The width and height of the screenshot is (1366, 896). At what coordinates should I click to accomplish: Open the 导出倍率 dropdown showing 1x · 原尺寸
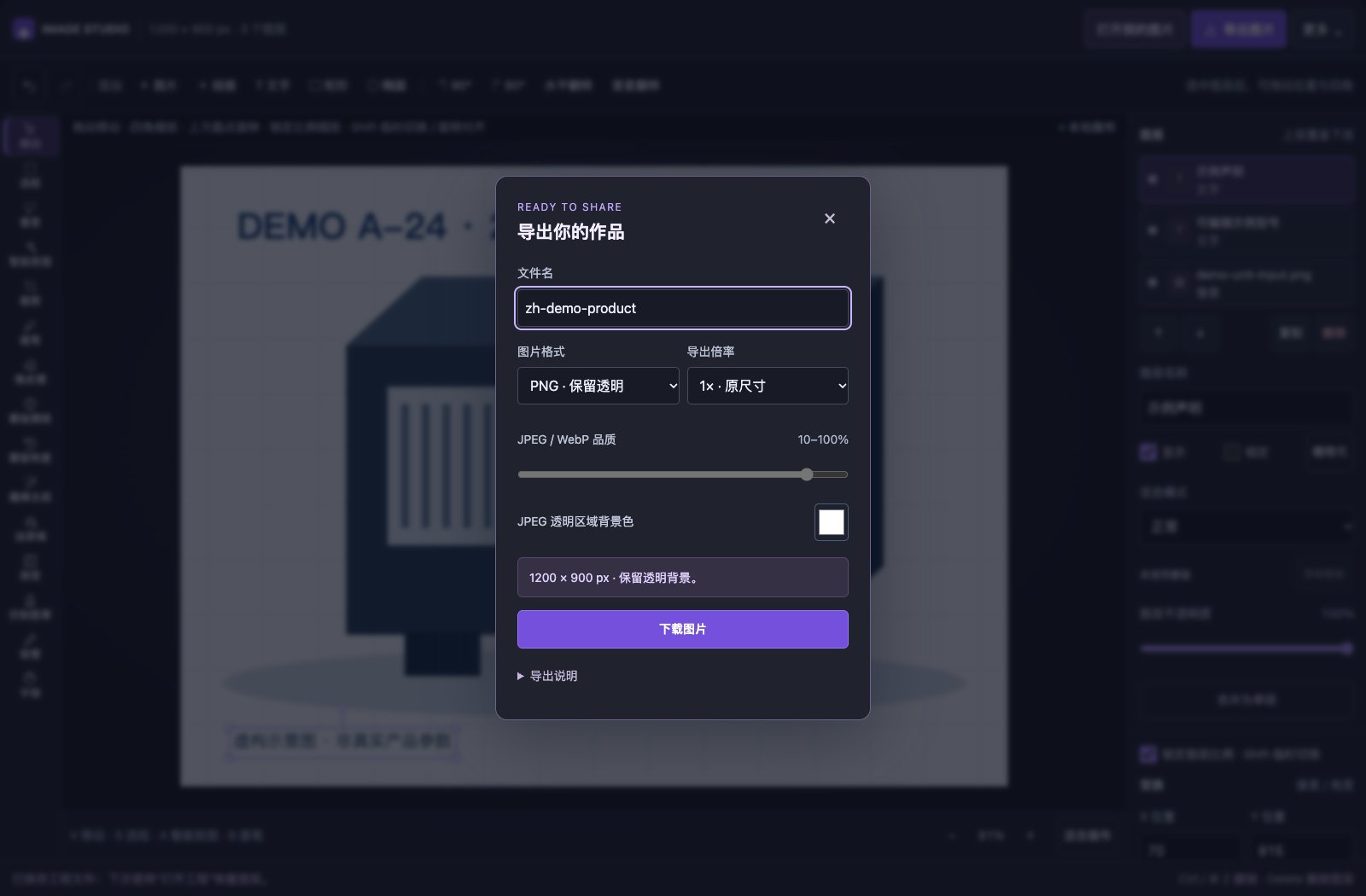(768, 386)
